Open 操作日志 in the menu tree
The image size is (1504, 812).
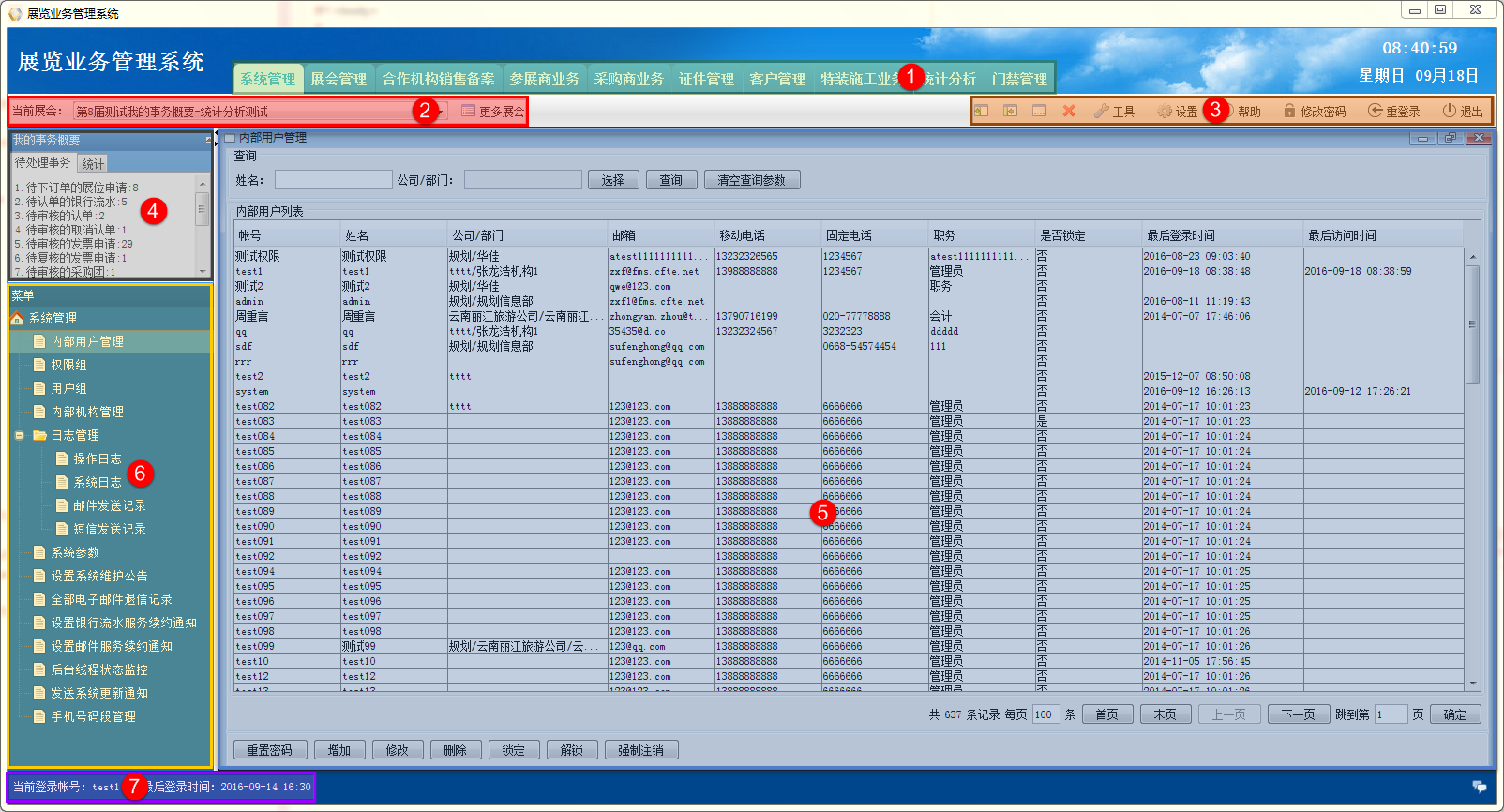click(x=98, y=459)
